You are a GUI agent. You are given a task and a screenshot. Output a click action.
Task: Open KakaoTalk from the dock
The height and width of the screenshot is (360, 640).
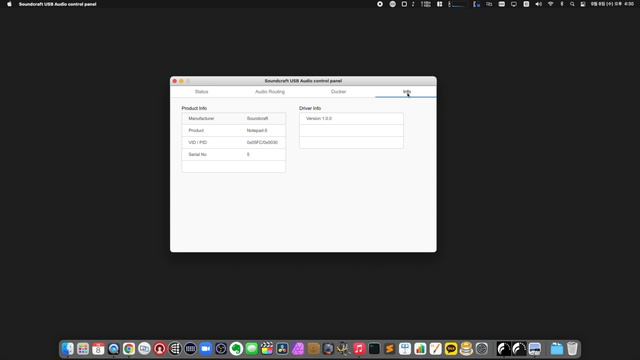tap(451, 349)
